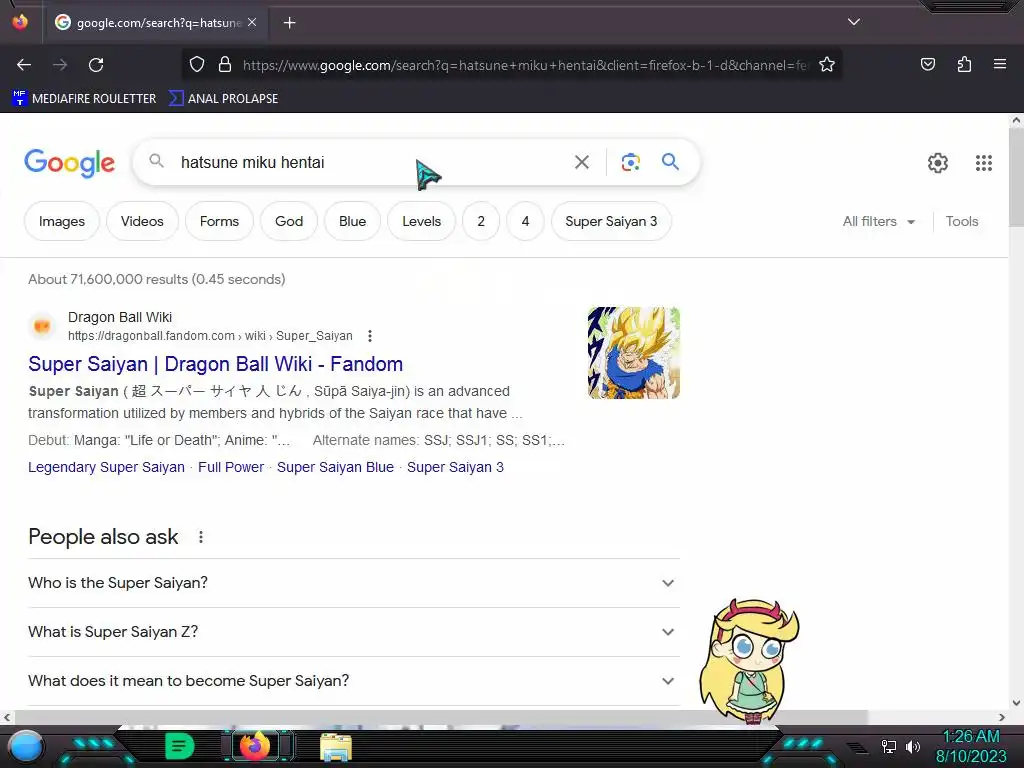1024x768 pixels.
Task: Expand 'Who is the Super Saiyan?'
Action: point(353,583)
